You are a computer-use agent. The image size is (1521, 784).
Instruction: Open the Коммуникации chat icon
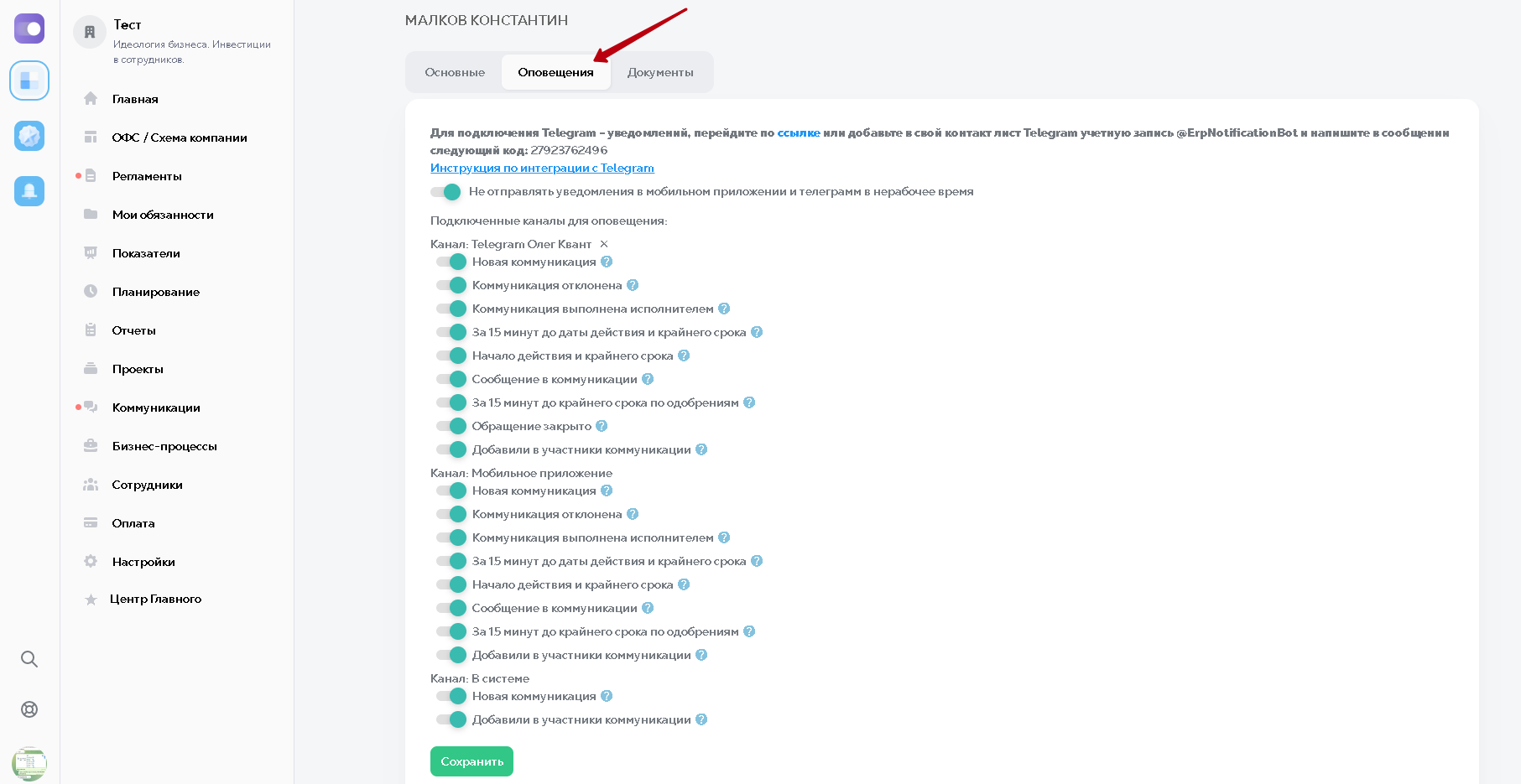tap(90, 407)
